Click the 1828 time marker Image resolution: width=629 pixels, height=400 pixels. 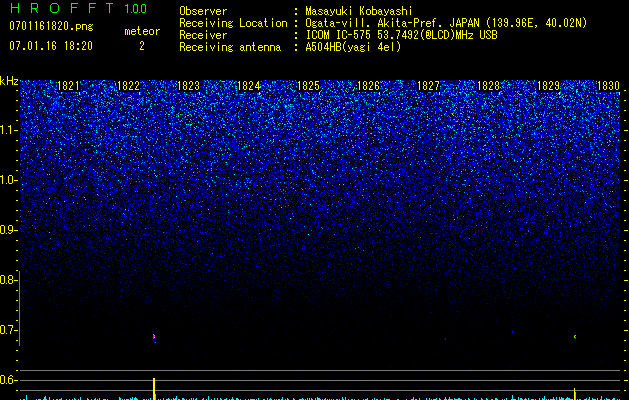pyautogui.click(x=488, y=86)
